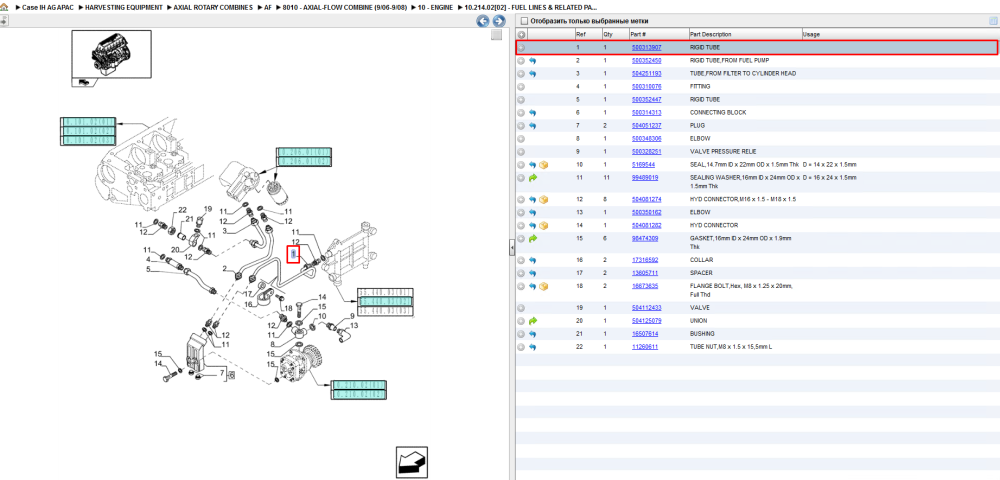1000x480 pixels.
Task: Open part number 5169544 link
Action: click(x=643, y=164)
